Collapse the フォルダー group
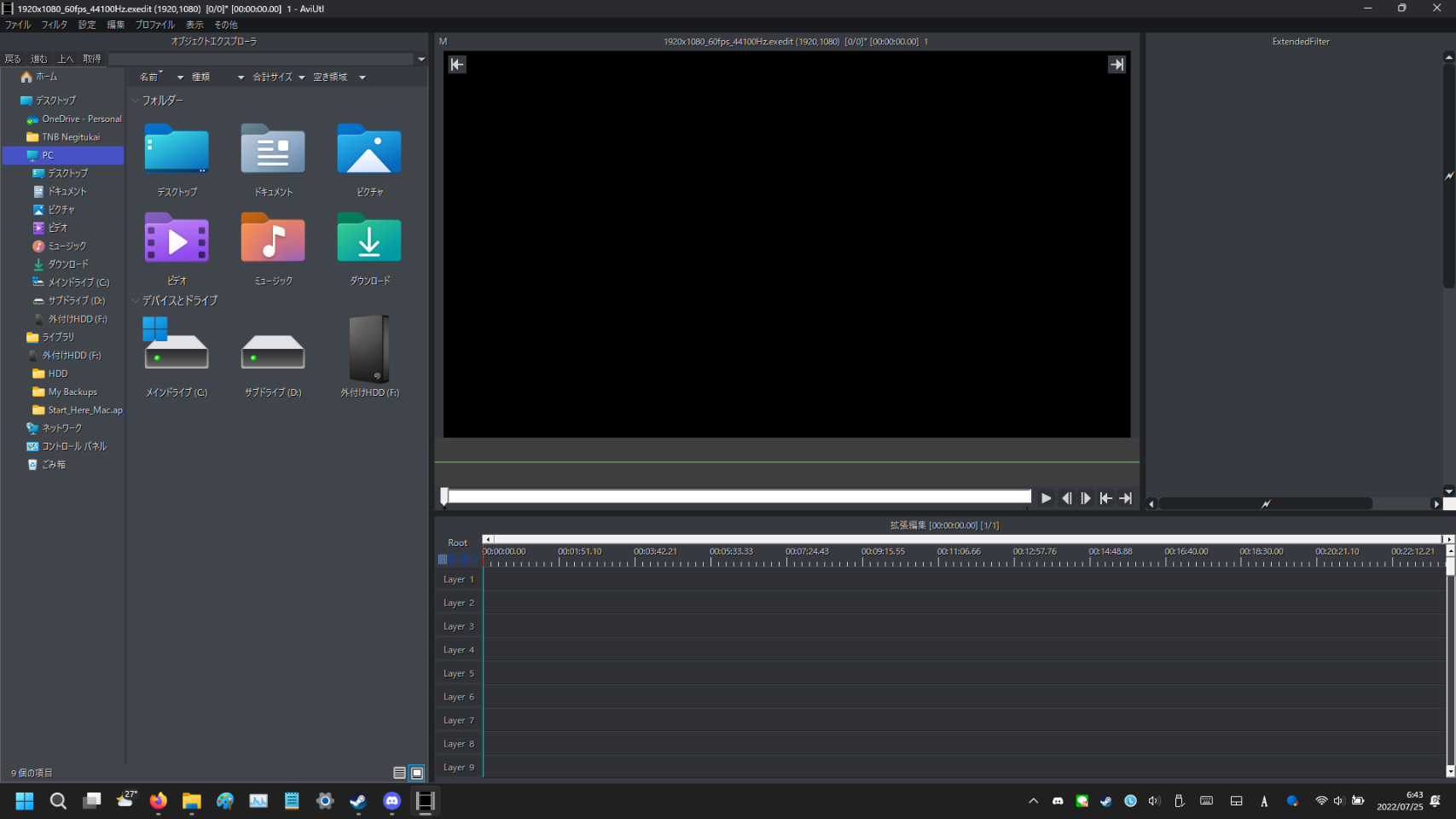Screen dimensions: 1456x819 [x=136, y=101]
